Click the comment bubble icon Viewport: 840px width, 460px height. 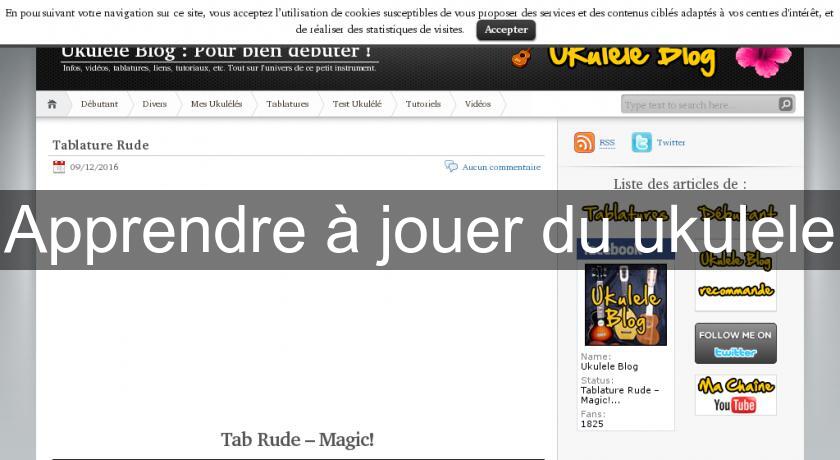click(451, 167)
